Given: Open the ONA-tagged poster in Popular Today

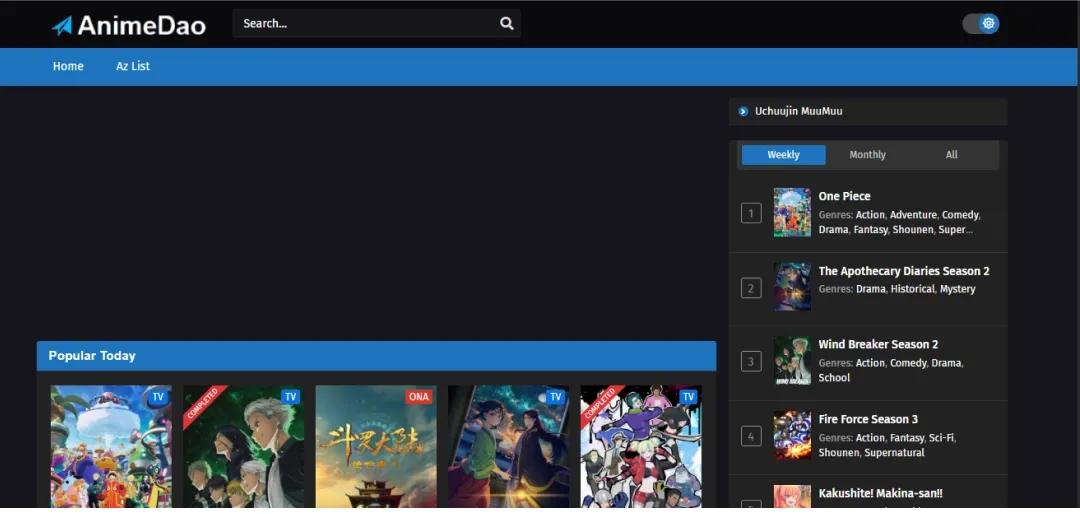Looking at the screenshot, I should (x=376, y=445).
